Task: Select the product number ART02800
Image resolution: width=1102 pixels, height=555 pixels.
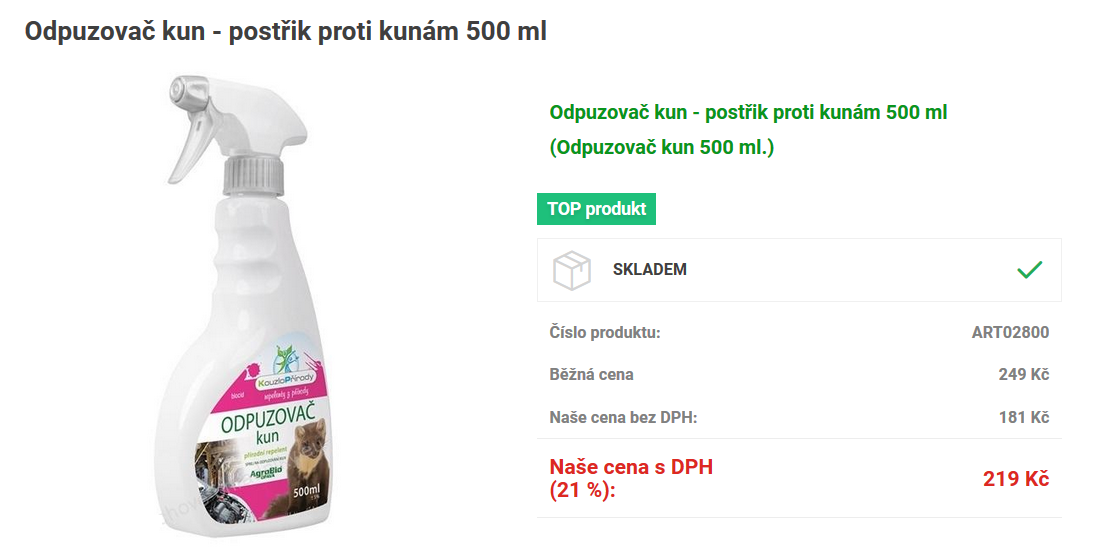Action: (1010, 332)
